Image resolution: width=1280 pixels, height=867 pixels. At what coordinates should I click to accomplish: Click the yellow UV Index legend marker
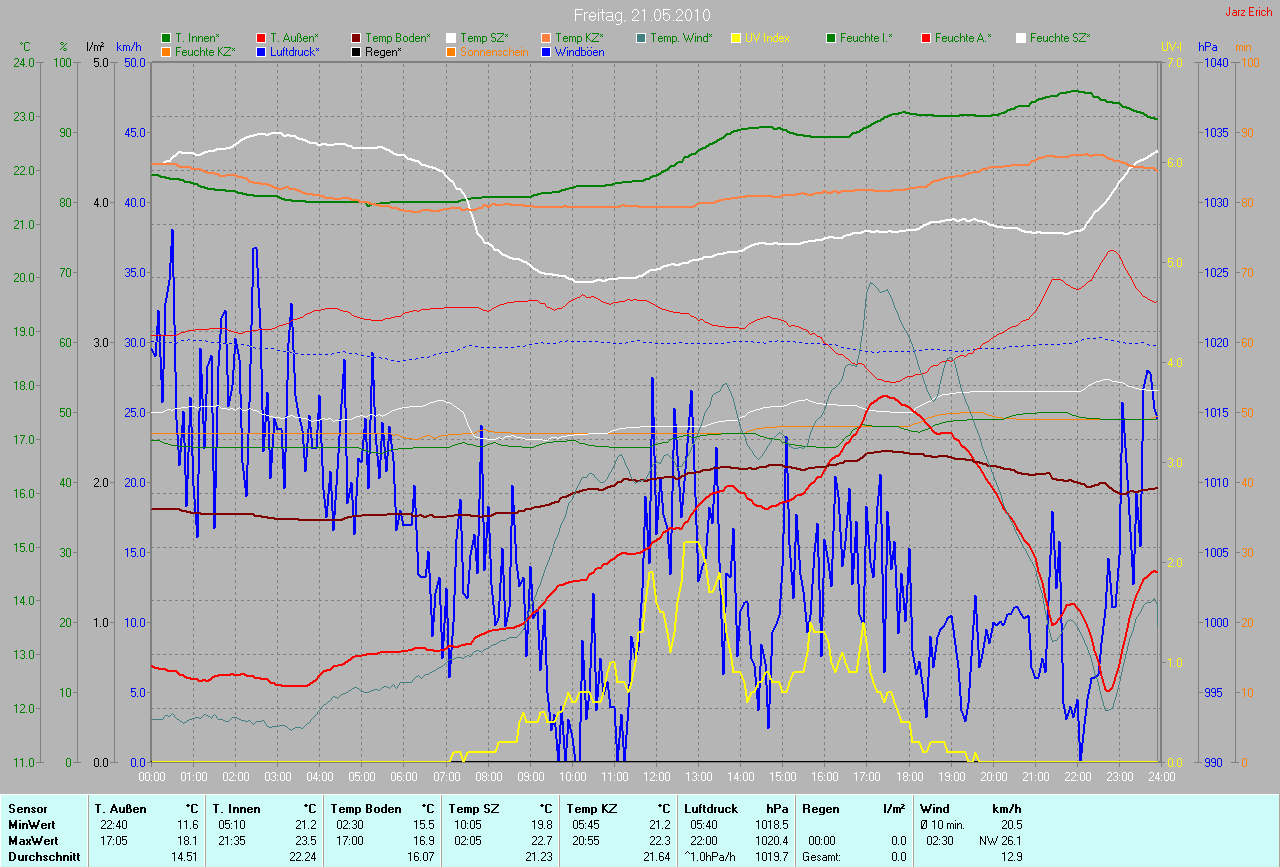(x=736, y=38)
